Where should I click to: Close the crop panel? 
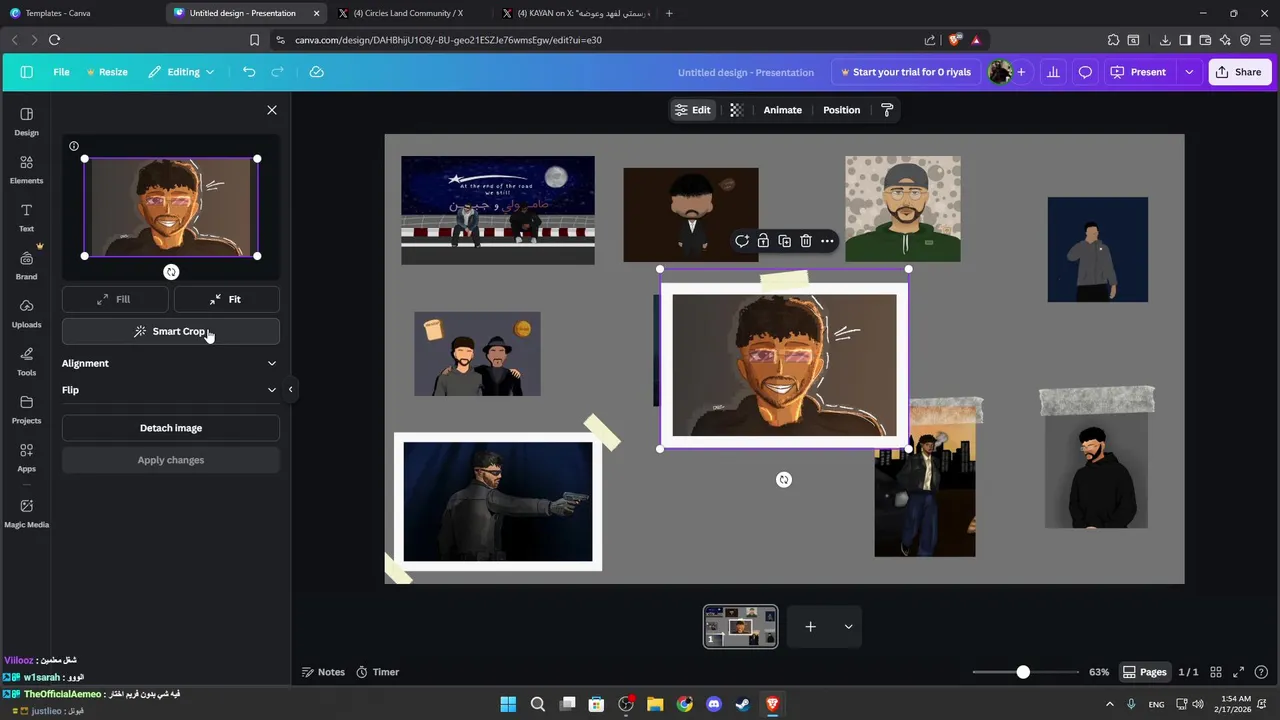(272, 110)
